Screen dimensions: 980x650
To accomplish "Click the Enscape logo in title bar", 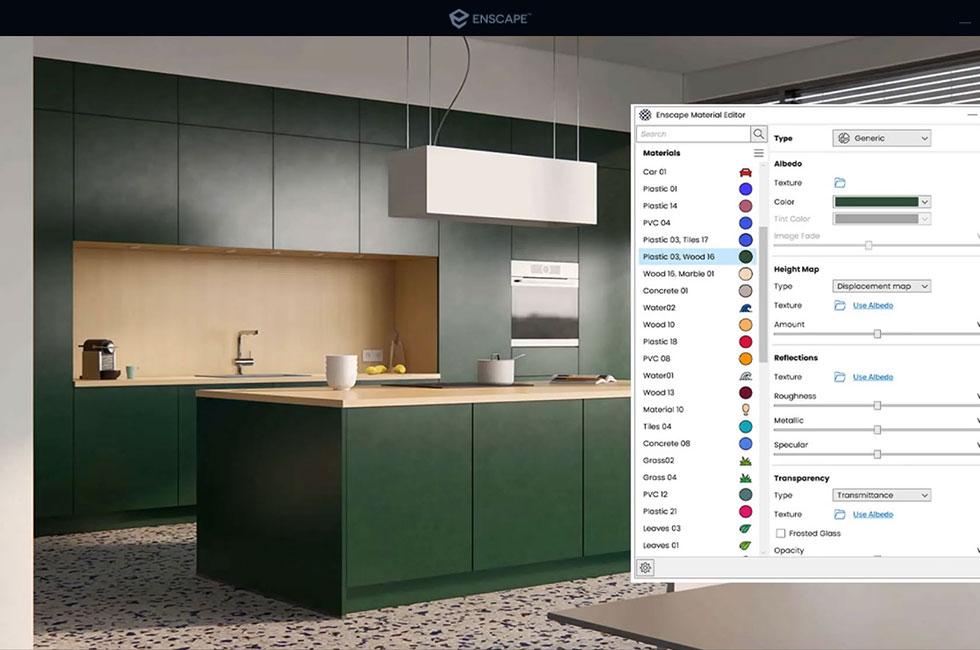I will (489, 19).
